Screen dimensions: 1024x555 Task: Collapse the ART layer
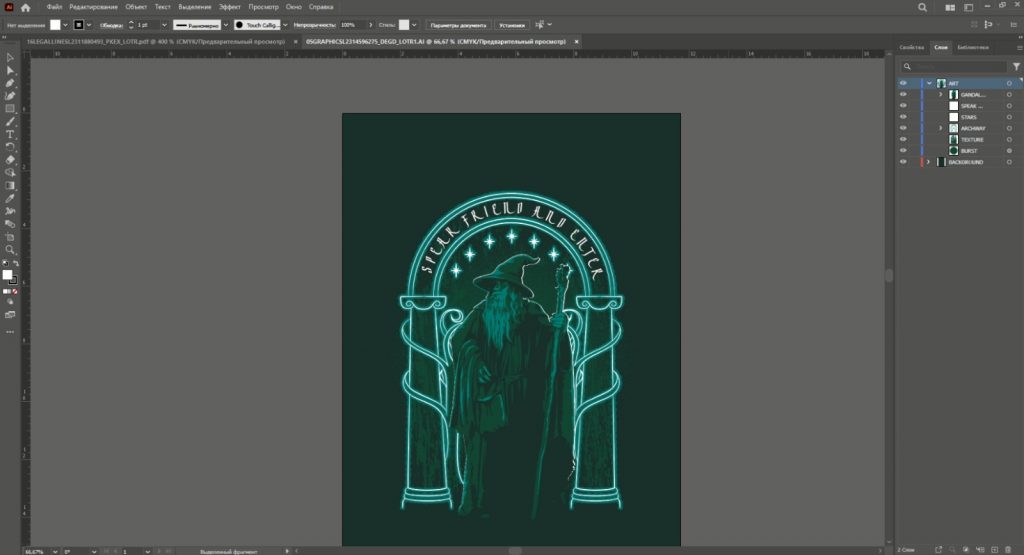pos(929,83)
